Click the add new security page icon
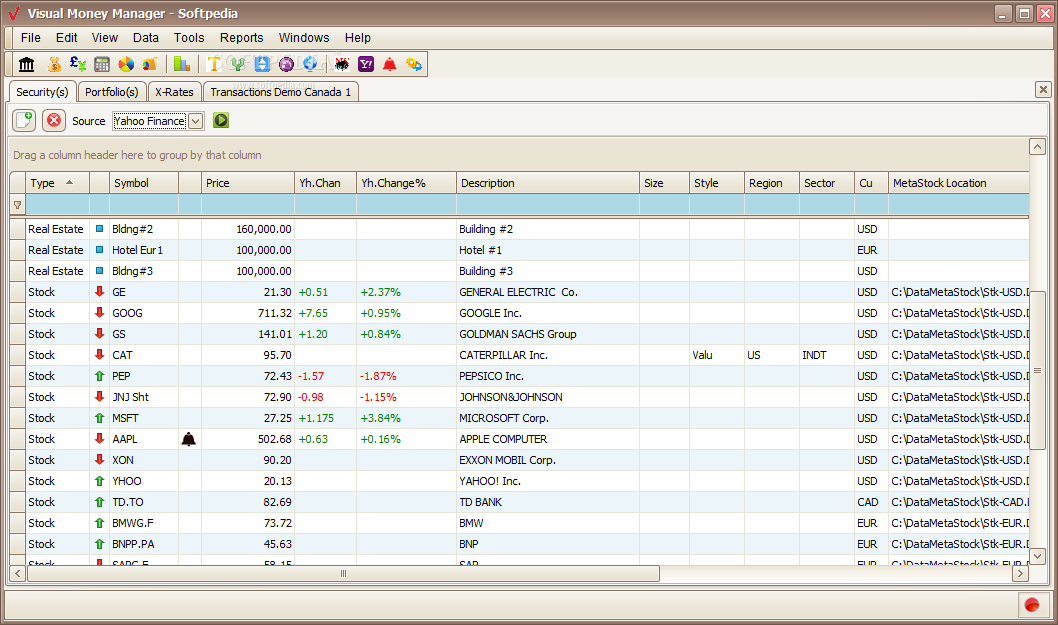This screenshot has height=625, width=1058. 24,120
